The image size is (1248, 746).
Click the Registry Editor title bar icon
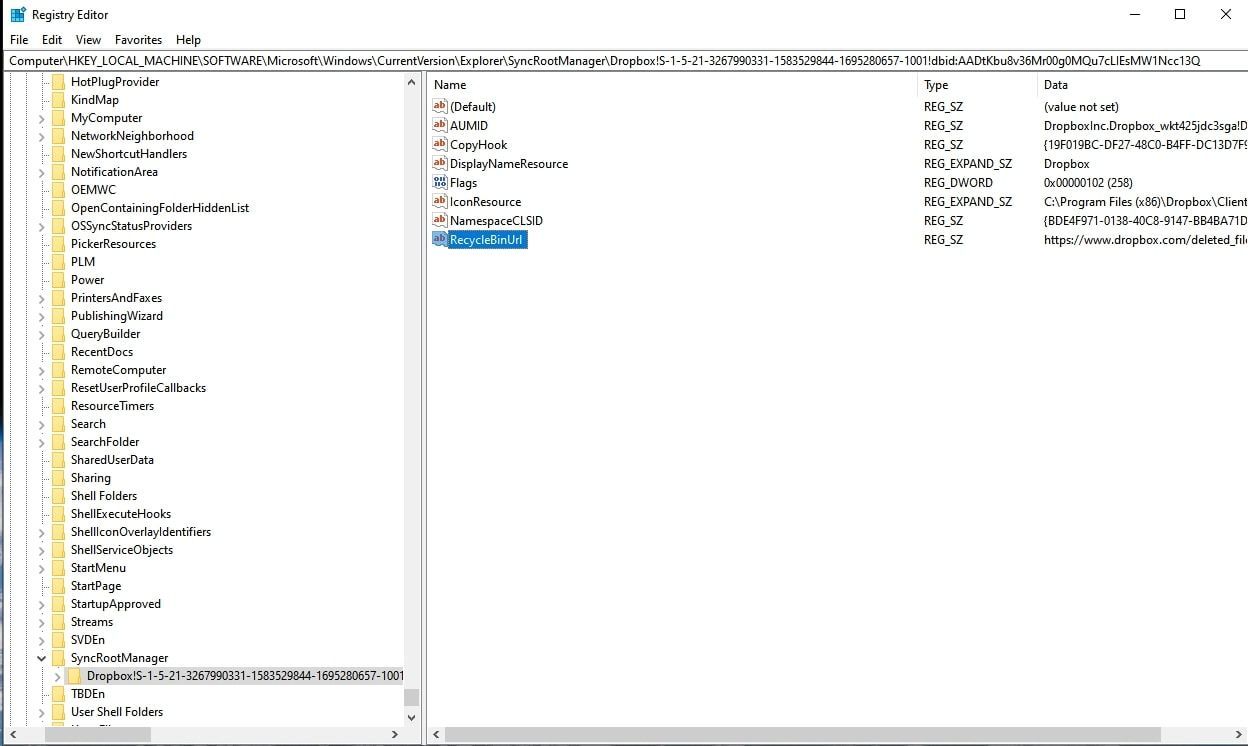18,15
